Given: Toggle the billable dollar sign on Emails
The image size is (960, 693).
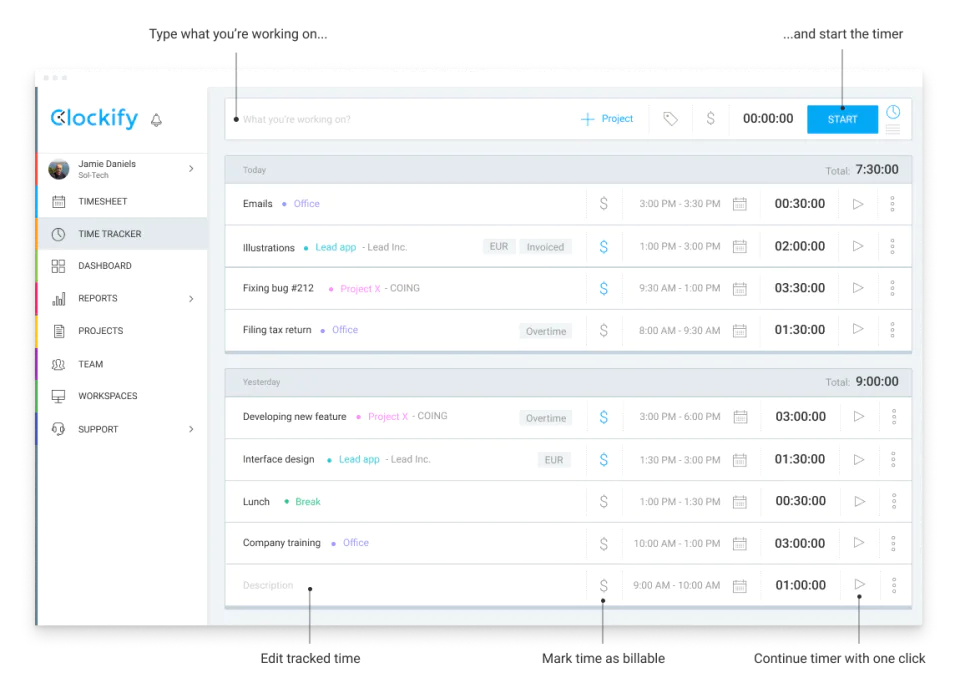Looking at the screenshot, I should [603, 204].
